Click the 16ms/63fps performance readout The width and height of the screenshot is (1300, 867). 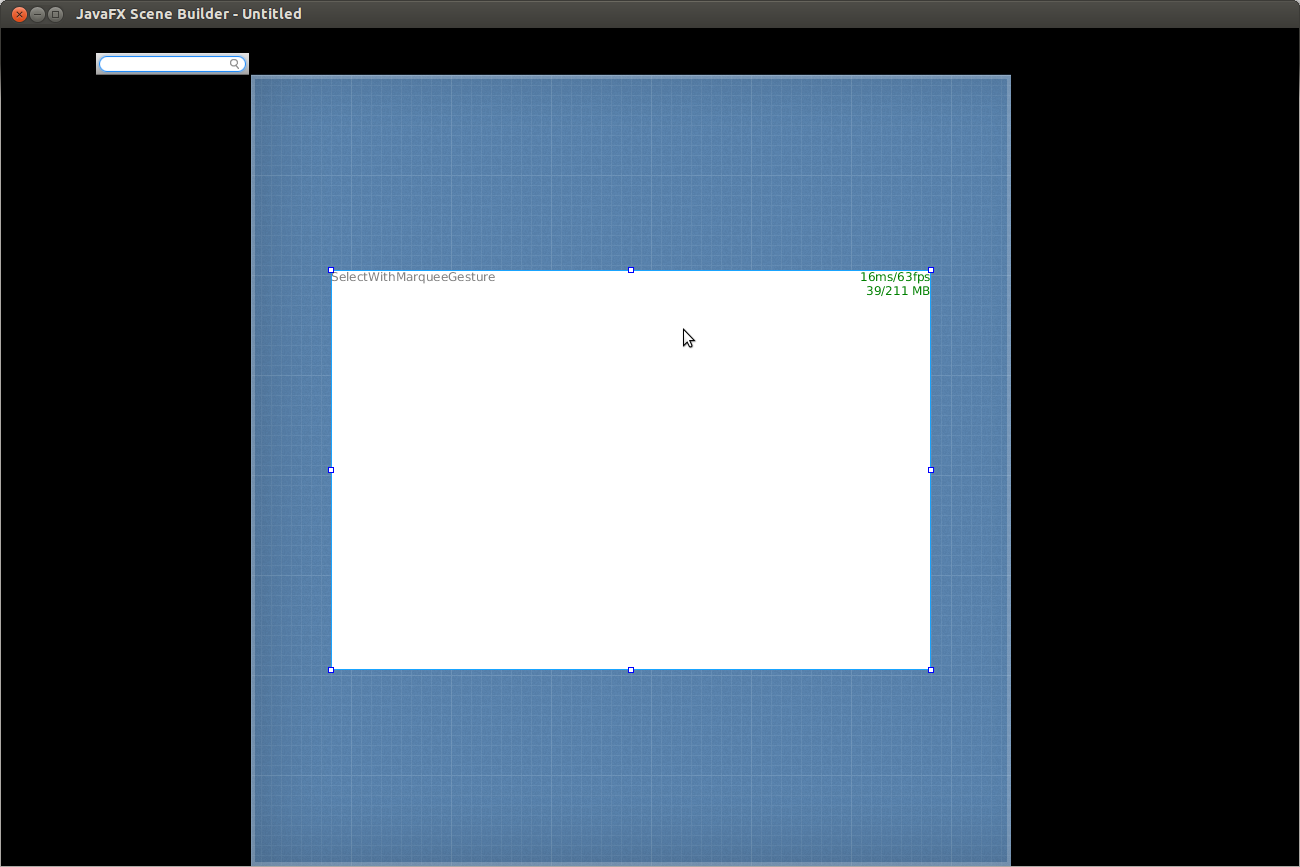pos(894,277)
